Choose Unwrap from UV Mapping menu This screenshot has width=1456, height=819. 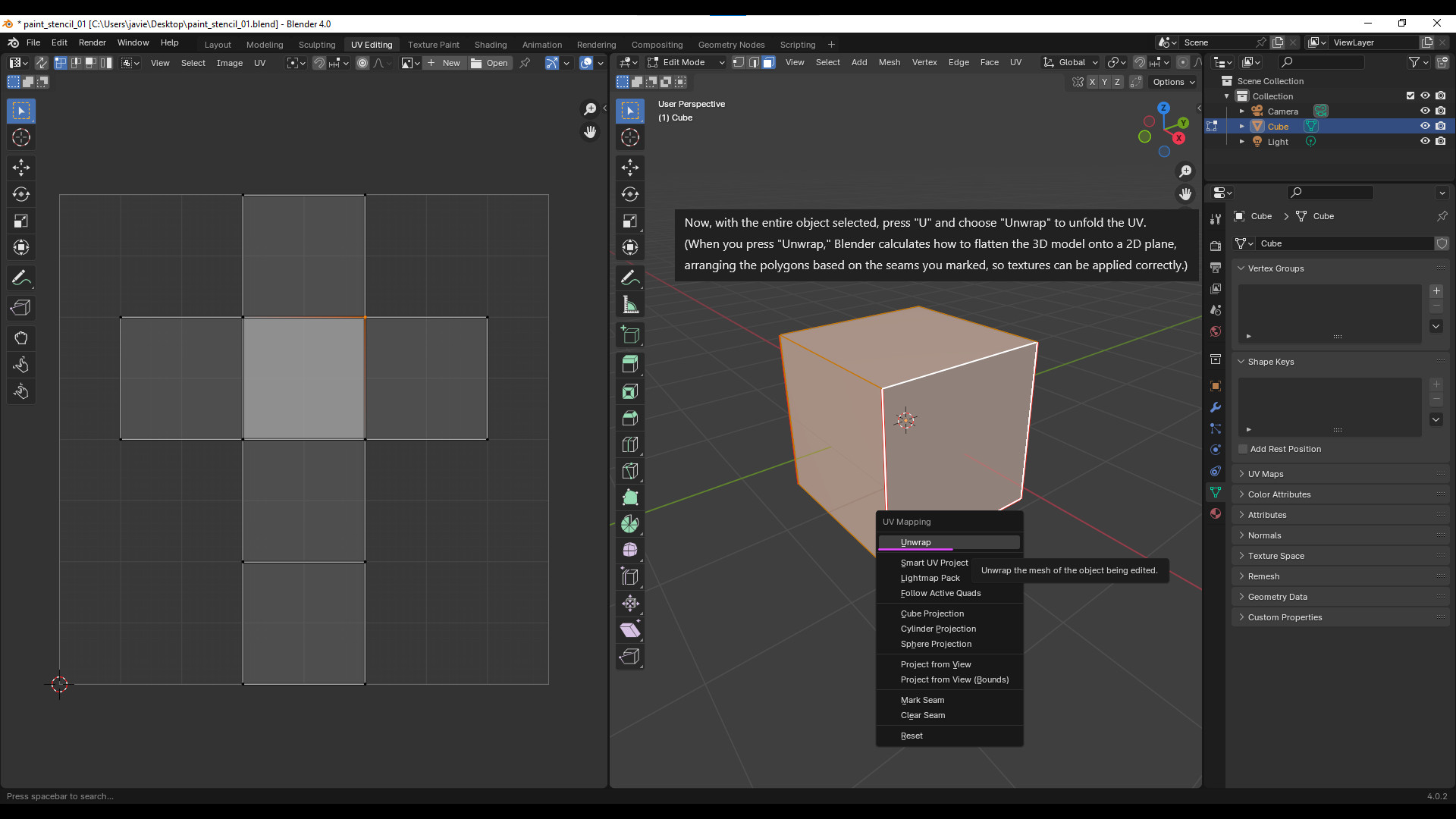pyautogui.click(x=949, y=542)
